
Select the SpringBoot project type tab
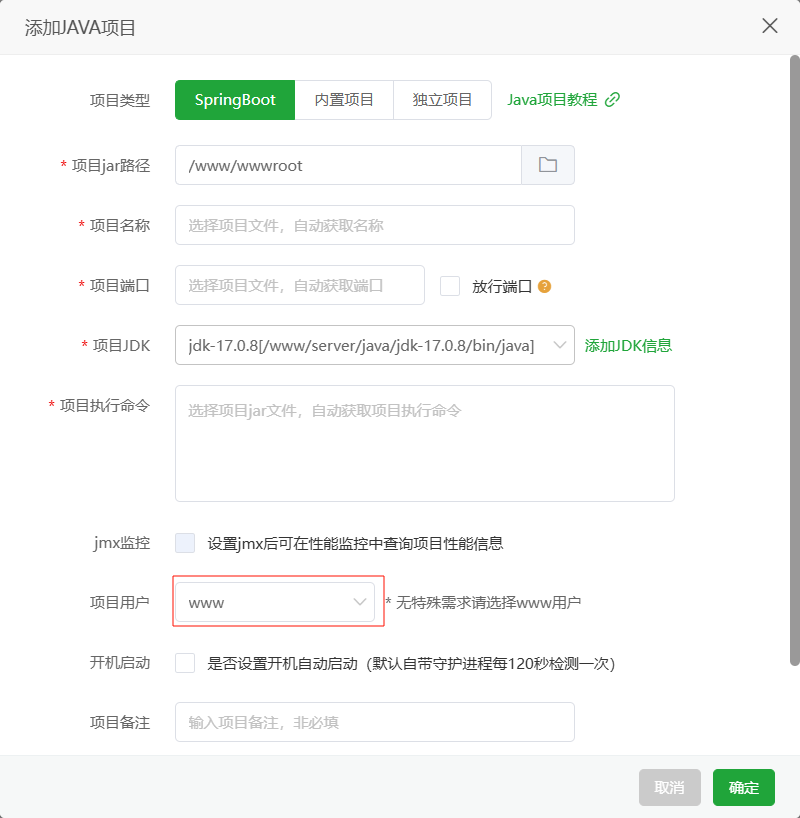click(x=235, y=100)
